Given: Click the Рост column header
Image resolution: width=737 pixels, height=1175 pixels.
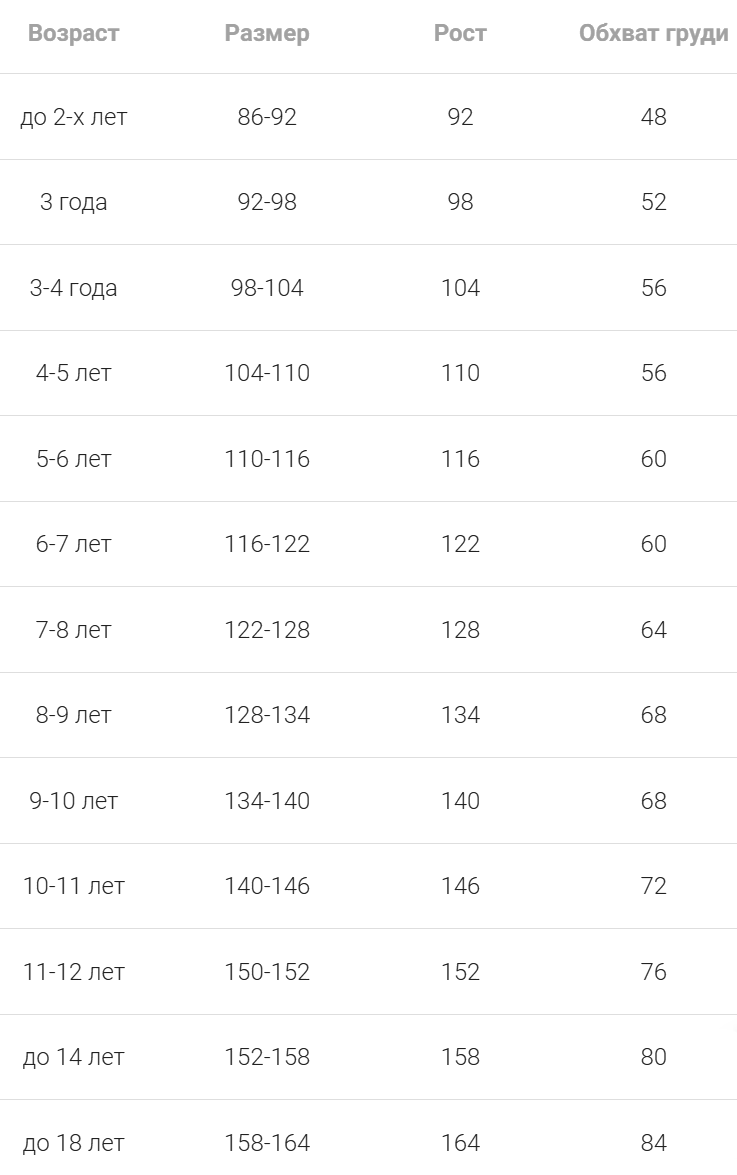Looking at the screenshot, I should click(x=460, y=33).
